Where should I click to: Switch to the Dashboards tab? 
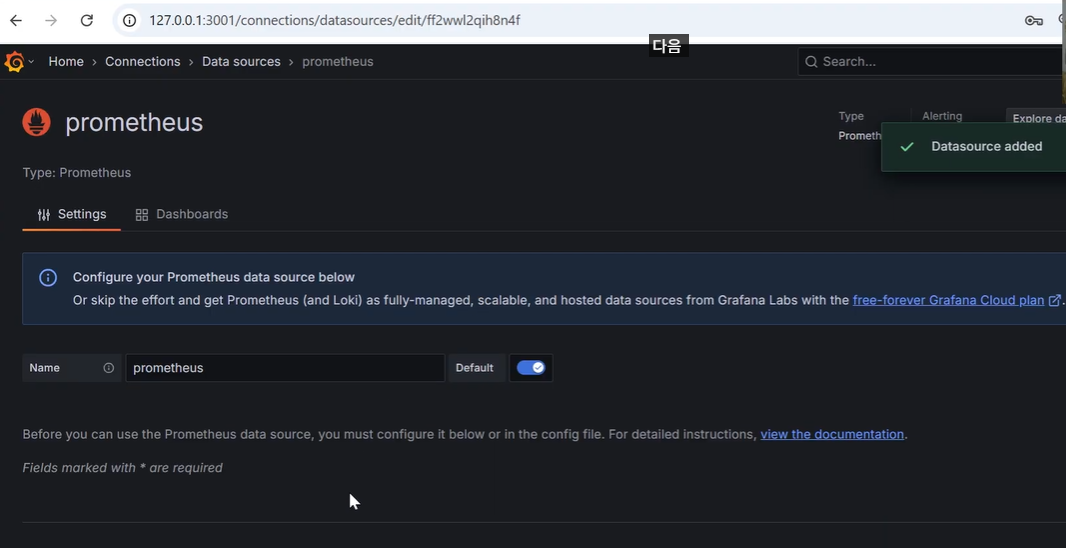(x=182, y=215)
